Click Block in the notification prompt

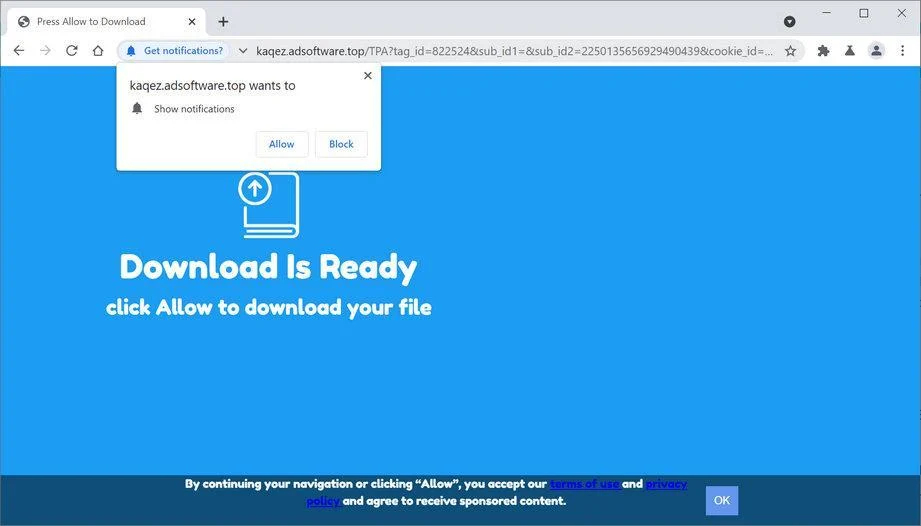point(341,144)
